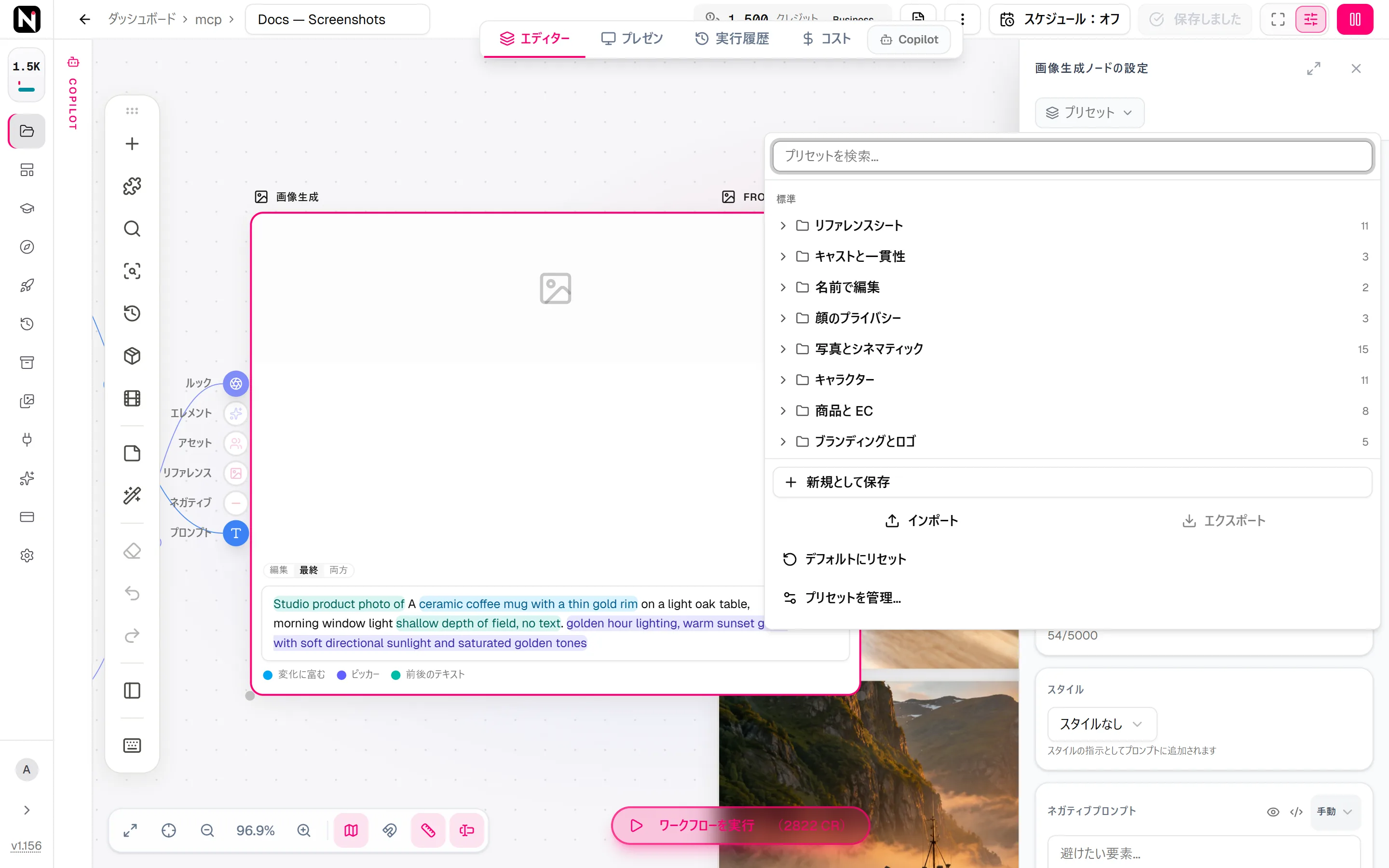Click the redo arrow
Image resolution: width=1389 pixels, height=868 pixels.
(132, 636)
